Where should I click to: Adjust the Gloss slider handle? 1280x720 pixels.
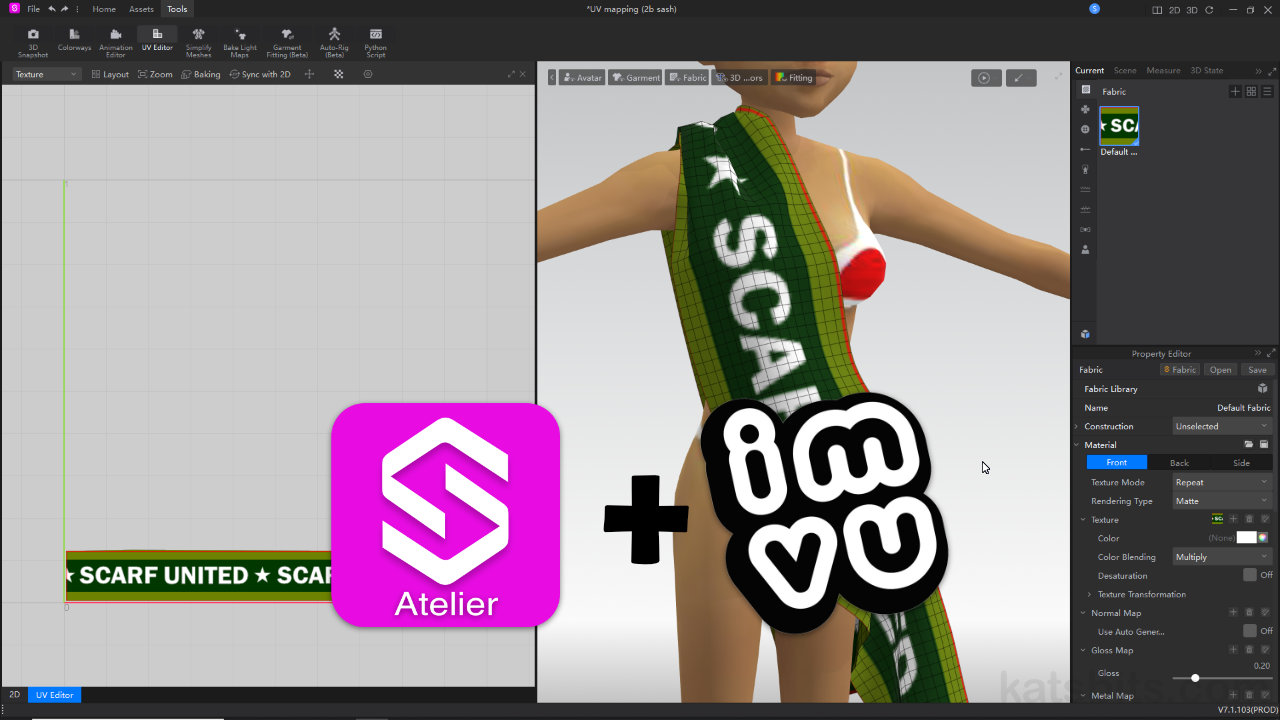pyautogui.click(x=1195, y=678)
